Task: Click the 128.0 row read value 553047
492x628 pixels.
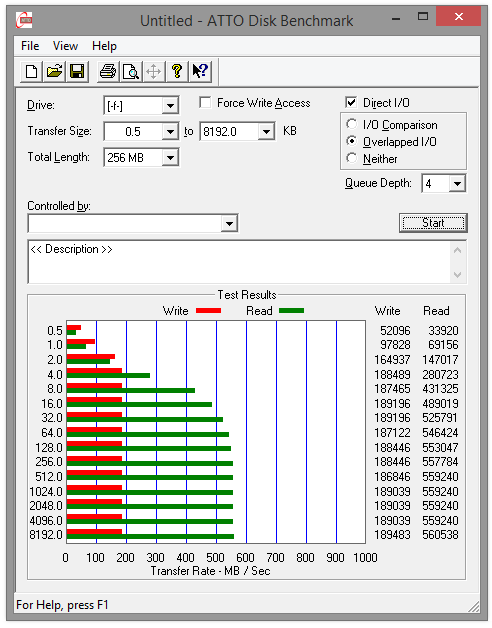Action: pos(440,448)
